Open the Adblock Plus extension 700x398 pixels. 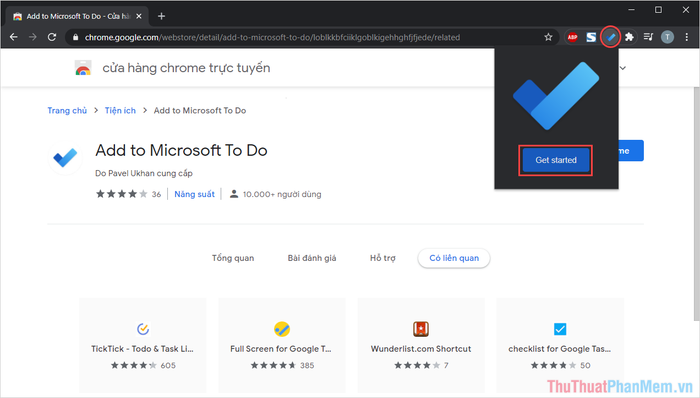click(x=572, y=37)
